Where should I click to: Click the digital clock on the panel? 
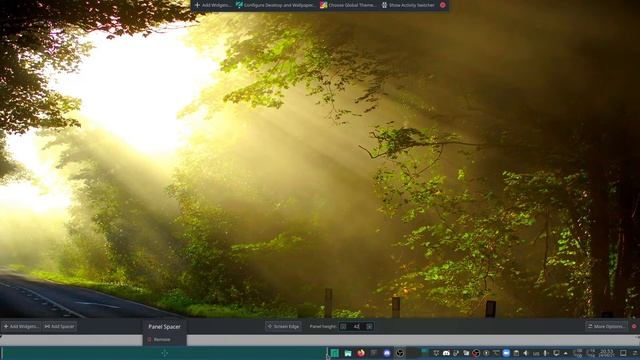pos(607,353)
